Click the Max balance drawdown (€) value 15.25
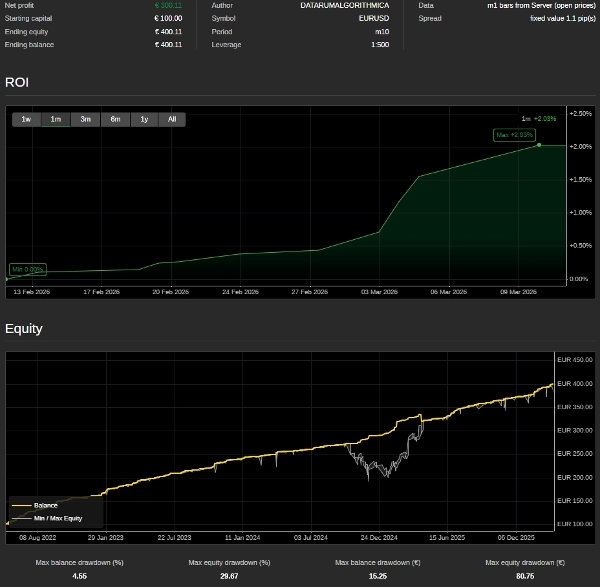 click(379, 576)
